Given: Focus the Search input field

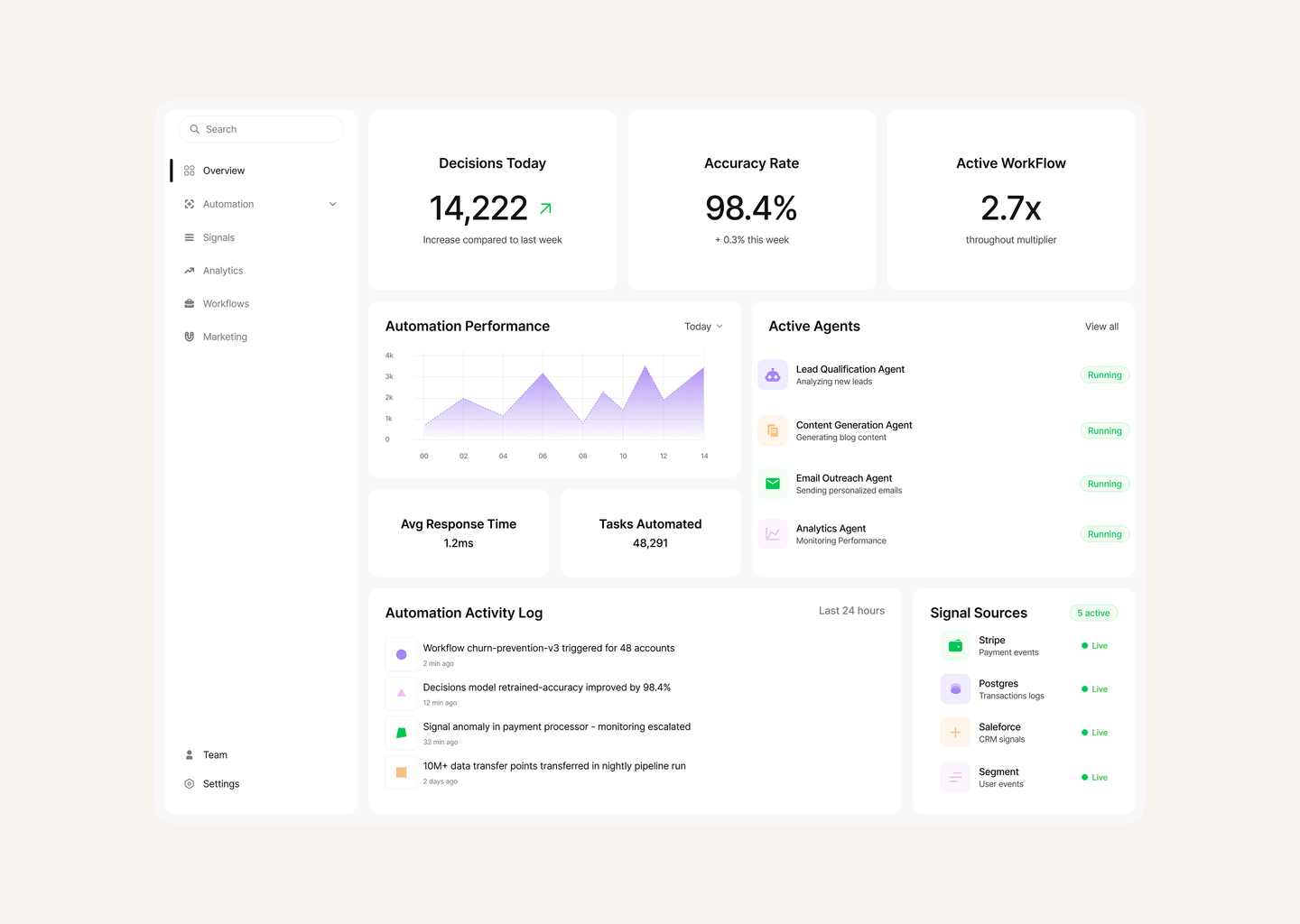Looking at the screenshot, I should coord(261,129).
